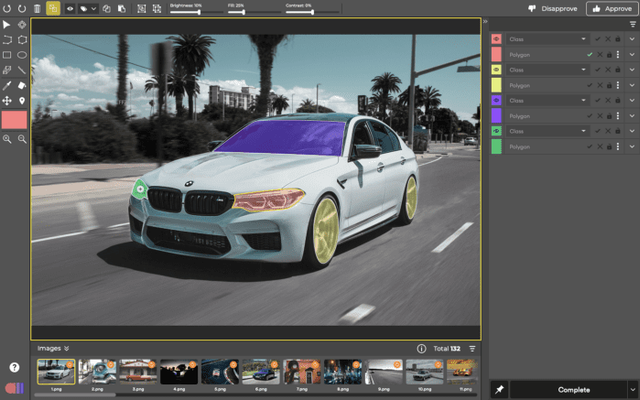Toggle annotation visibility eye in toolbar
640x400 pixels.
click(70, 9)
